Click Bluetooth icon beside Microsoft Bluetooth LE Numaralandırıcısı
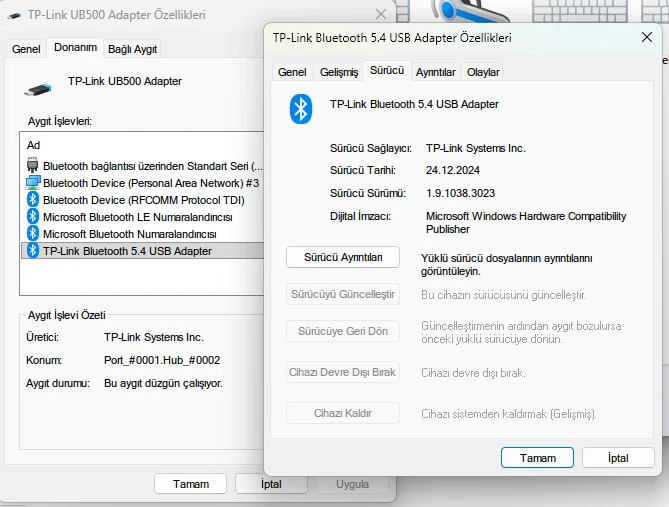 [32, 216]
